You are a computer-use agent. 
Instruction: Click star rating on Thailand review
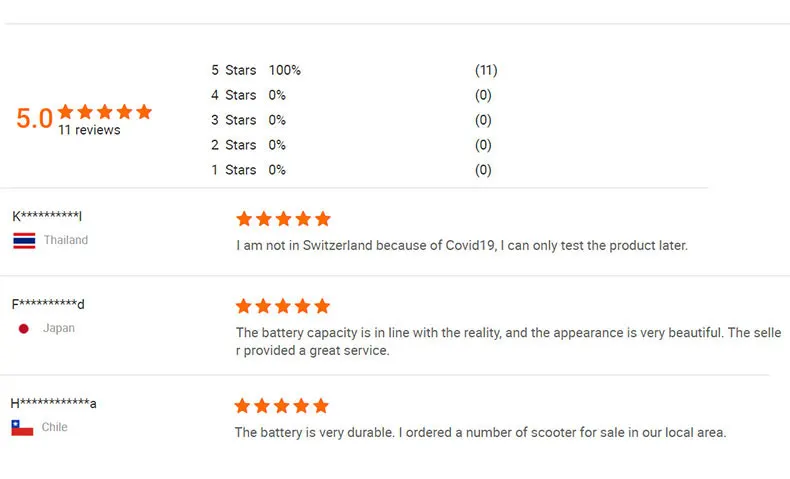click(x=283, y=219)
